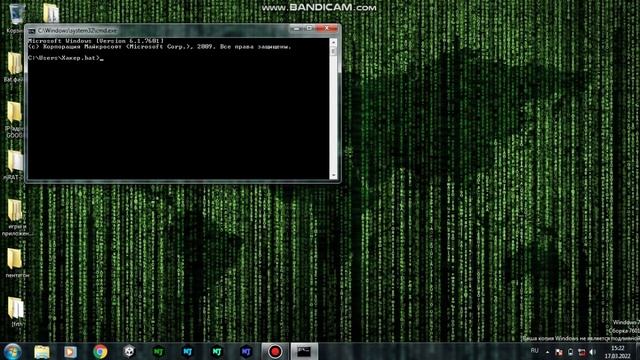Image resolution: width=640 pixels, height=360 pixels.
Task: Select the 'пентагон' desktop folder
Action: tap(16, 263)
